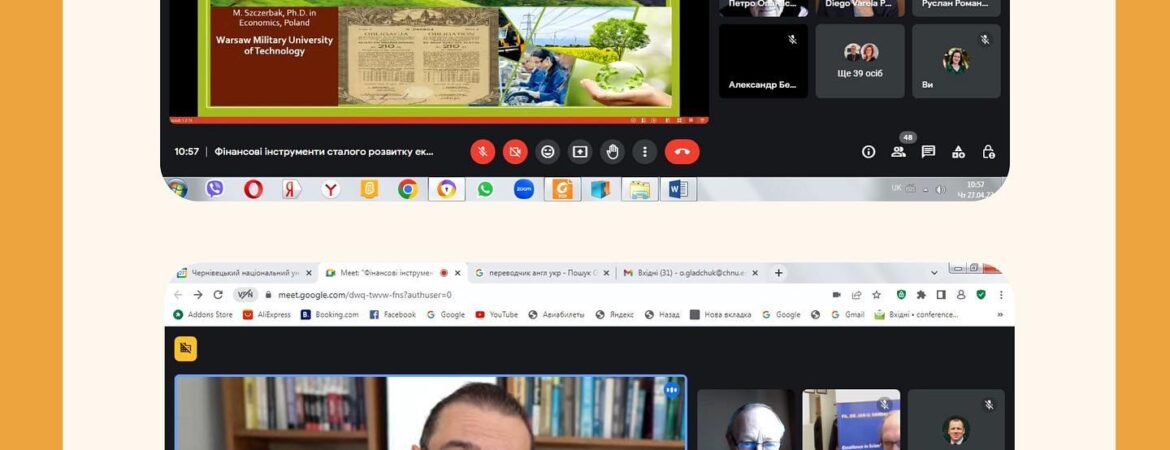Turn on the camera in the upper Meet call
The height and width of the screenshot is (450, 1170).
point(515,151)
